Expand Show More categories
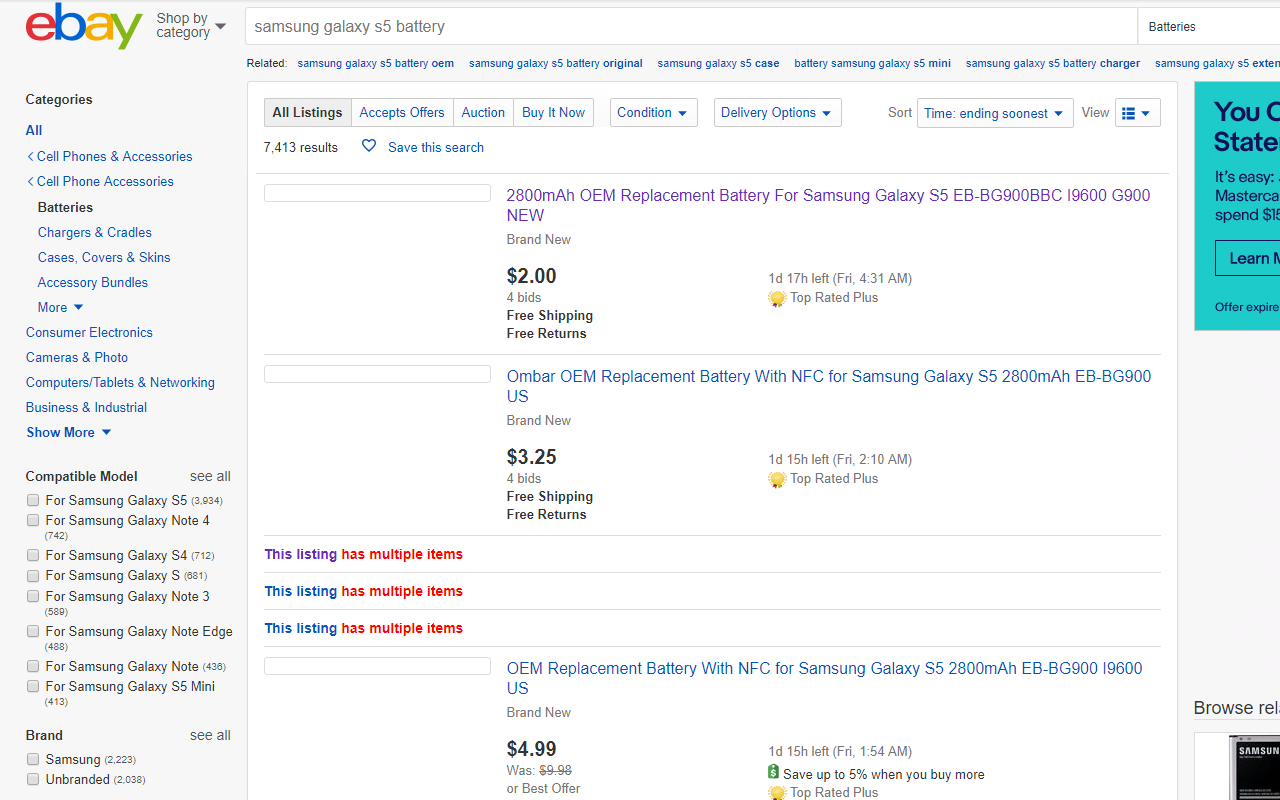 (x=69, y=432)
